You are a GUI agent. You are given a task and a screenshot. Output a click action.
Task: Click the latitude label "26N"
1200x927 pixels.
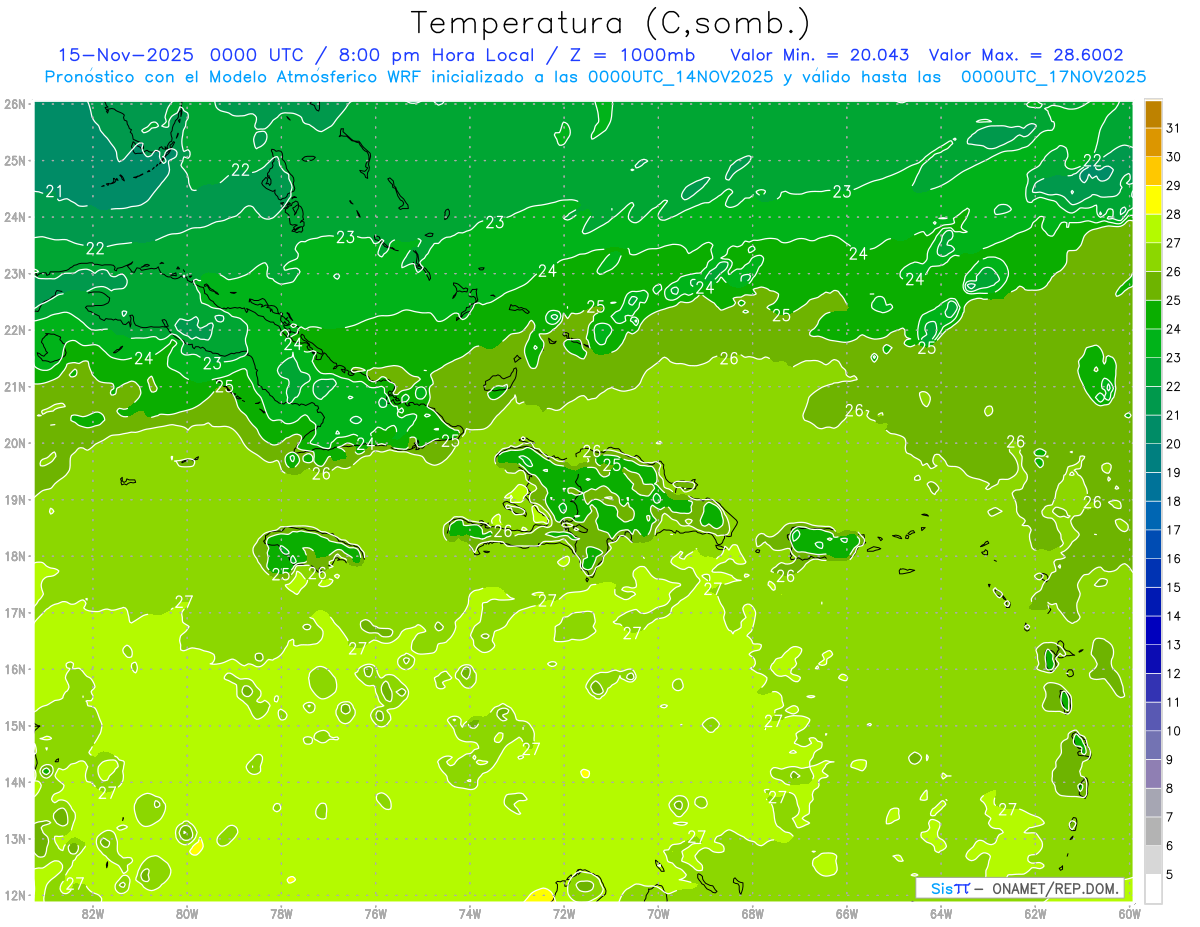(15, 104)
